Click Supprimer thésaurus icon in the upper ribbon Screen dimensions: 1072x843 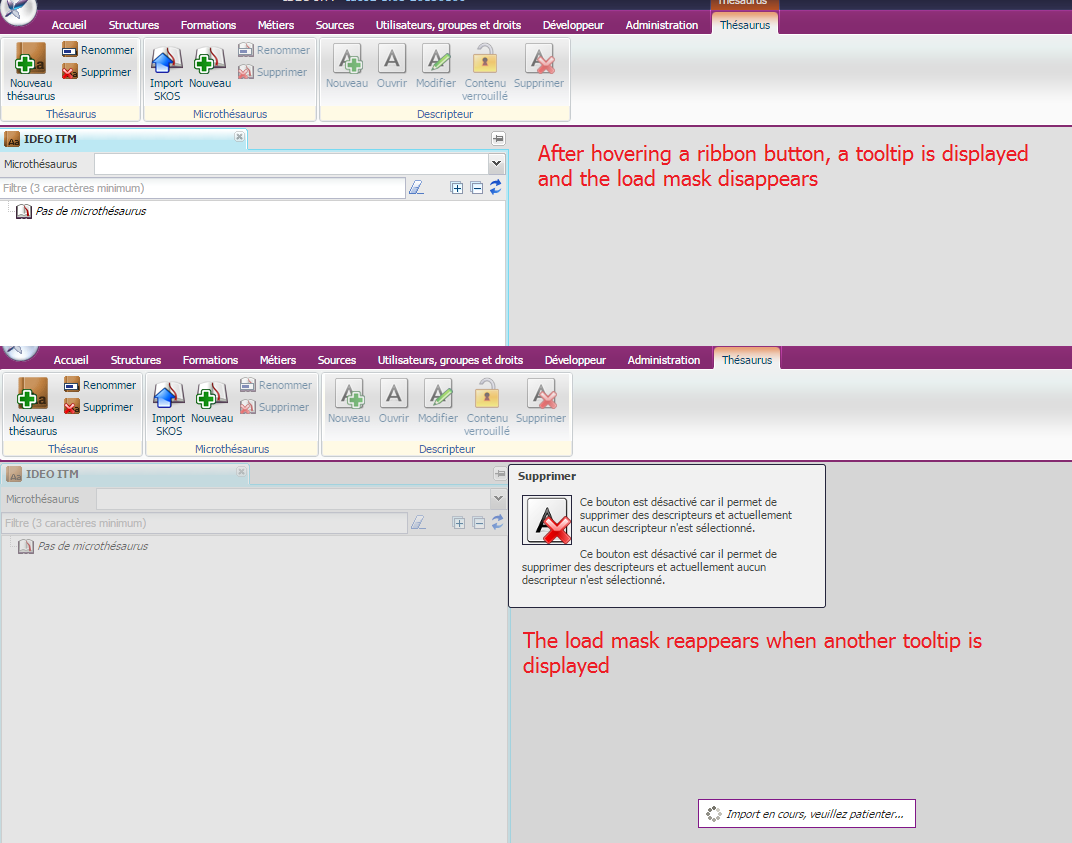(70, 72)
